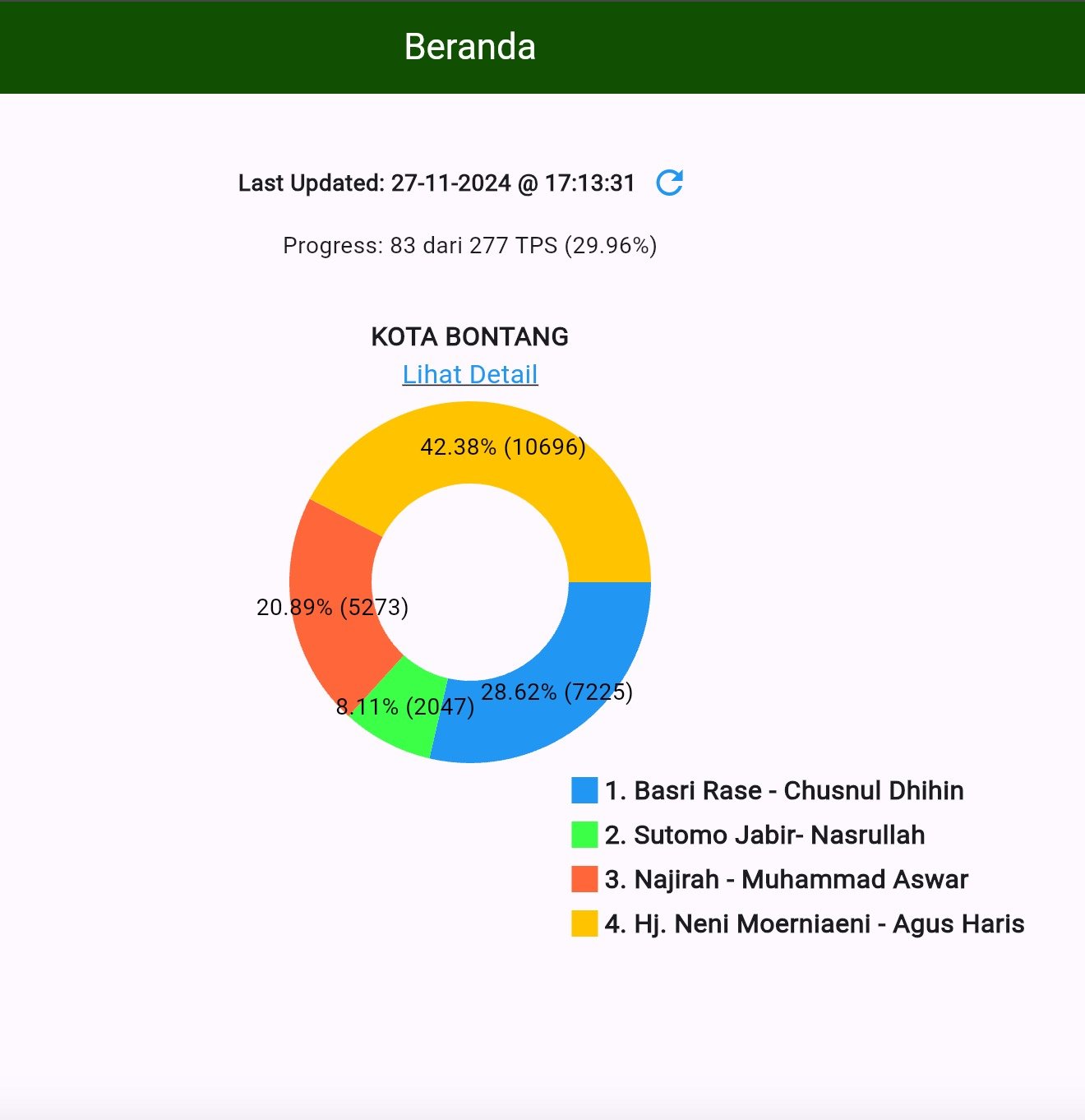Click yellow legend swatch for Neni Moerniaeni
The height and width of the screenshot is (1120, 1085).
pos(584,923)
